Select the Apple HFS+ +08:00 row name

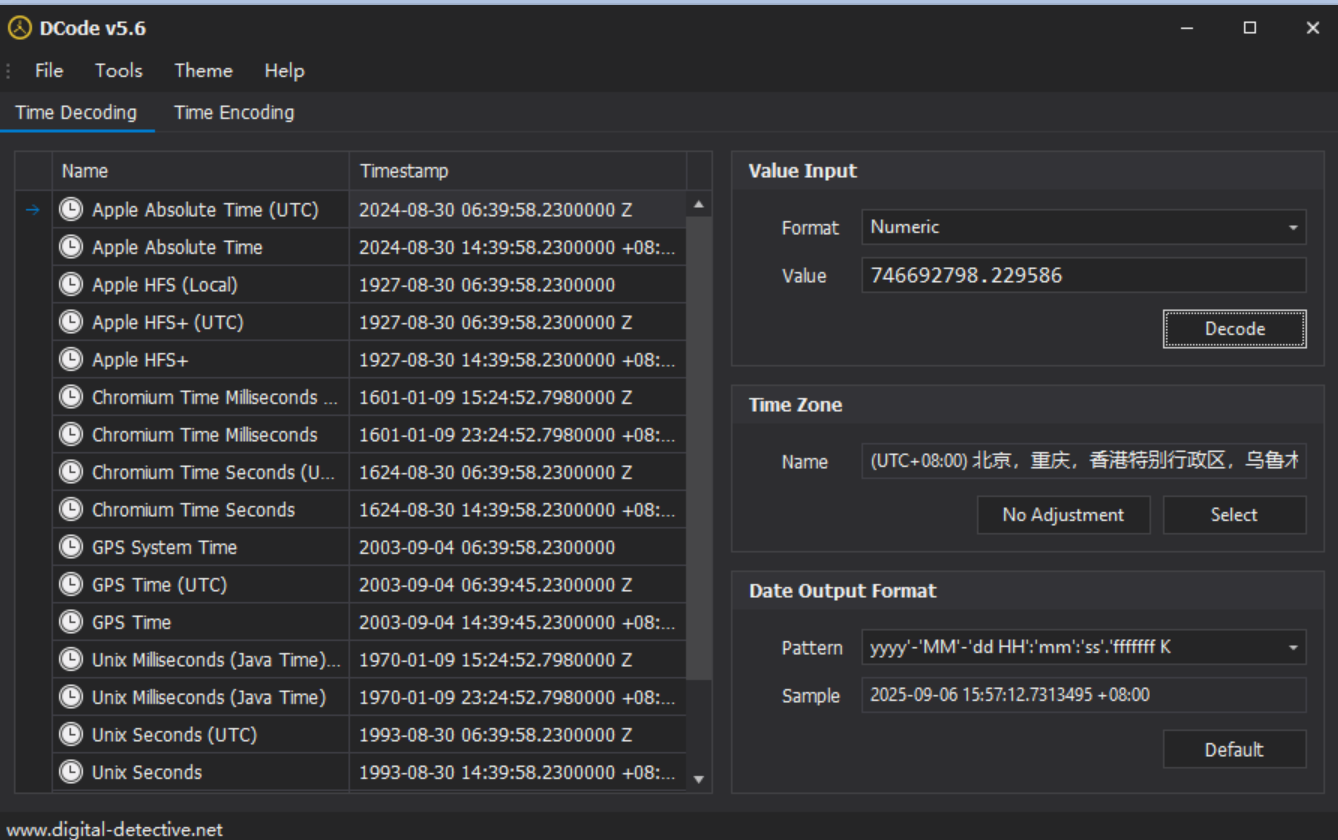[x=140, y=360]
